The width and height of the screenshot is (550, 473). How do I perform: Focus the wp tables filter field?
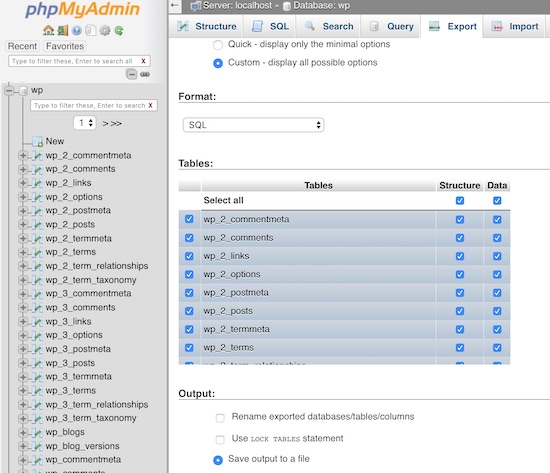point(94,105)
